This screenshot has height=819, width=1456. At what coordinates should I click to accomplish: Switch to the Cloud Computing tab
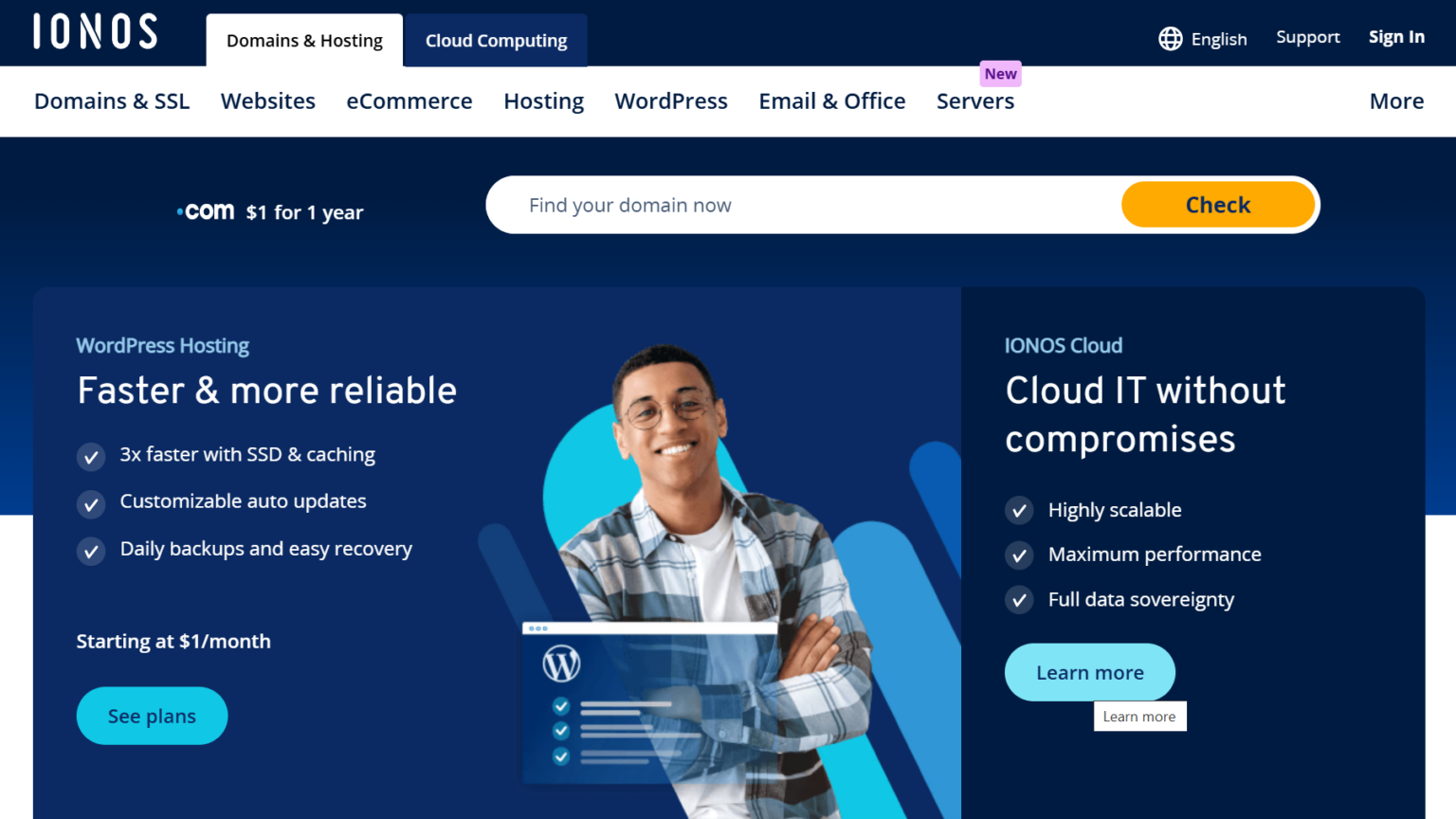[495, 40]
